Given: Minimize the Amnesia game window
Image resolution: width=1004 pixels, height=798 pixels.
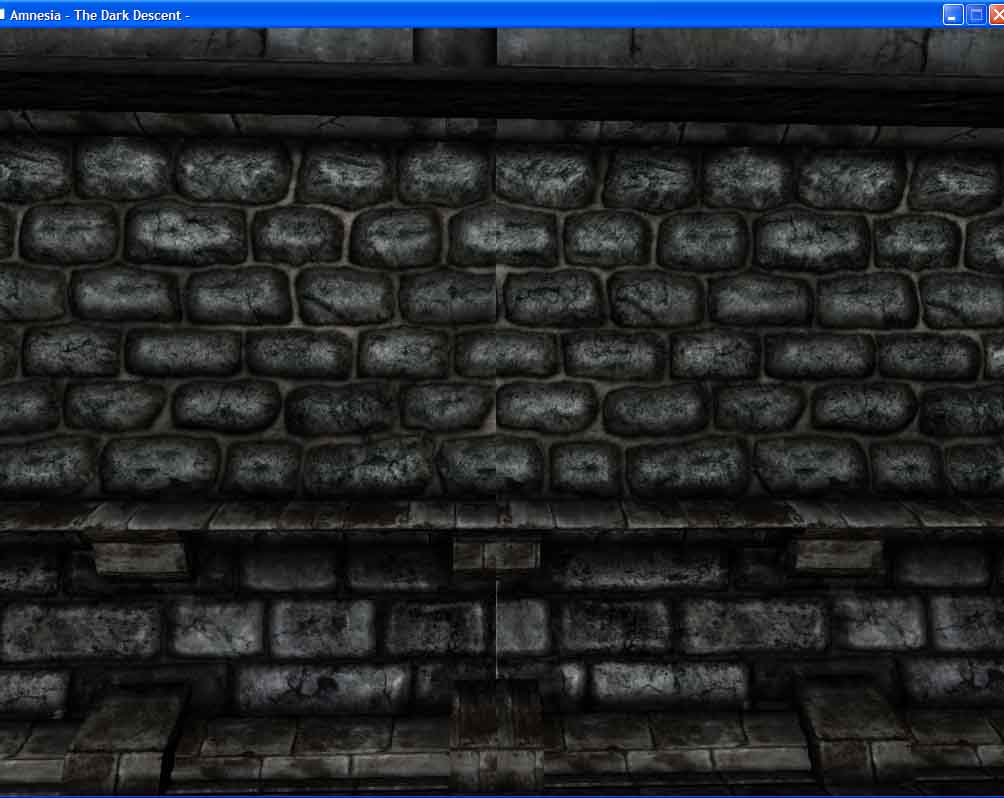Looking at the screenshot, I should pyautogui.click(x=953, y=14).
